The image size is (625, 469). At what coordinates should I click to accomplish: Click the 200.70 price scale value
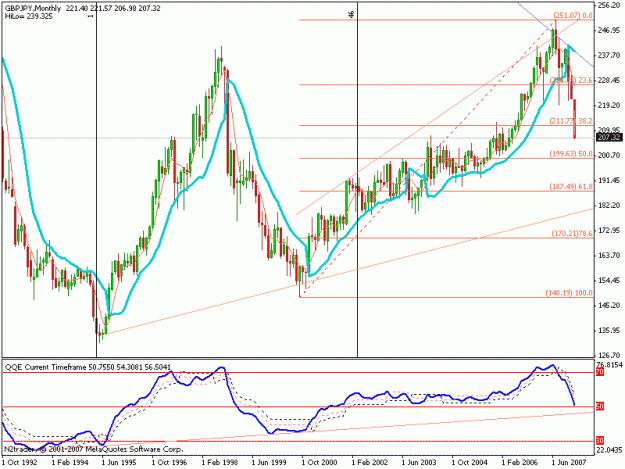pyautogui.click(x=609, y=155)
